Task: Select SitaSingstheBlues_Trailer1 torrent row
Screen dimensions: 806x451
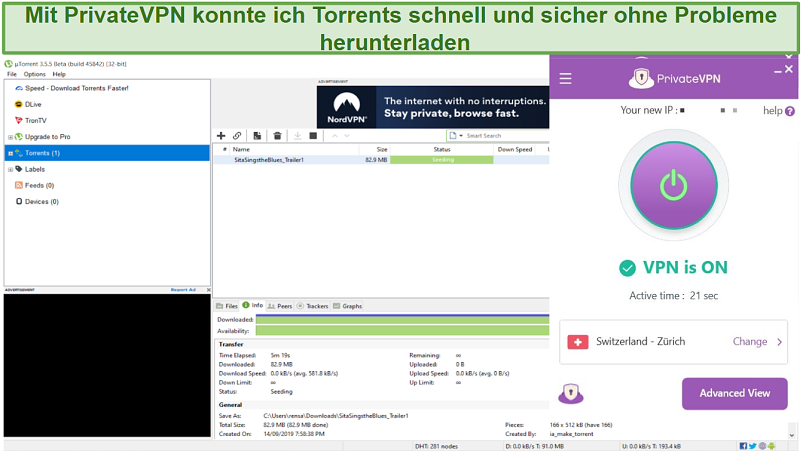Action: tap(381, 160)
